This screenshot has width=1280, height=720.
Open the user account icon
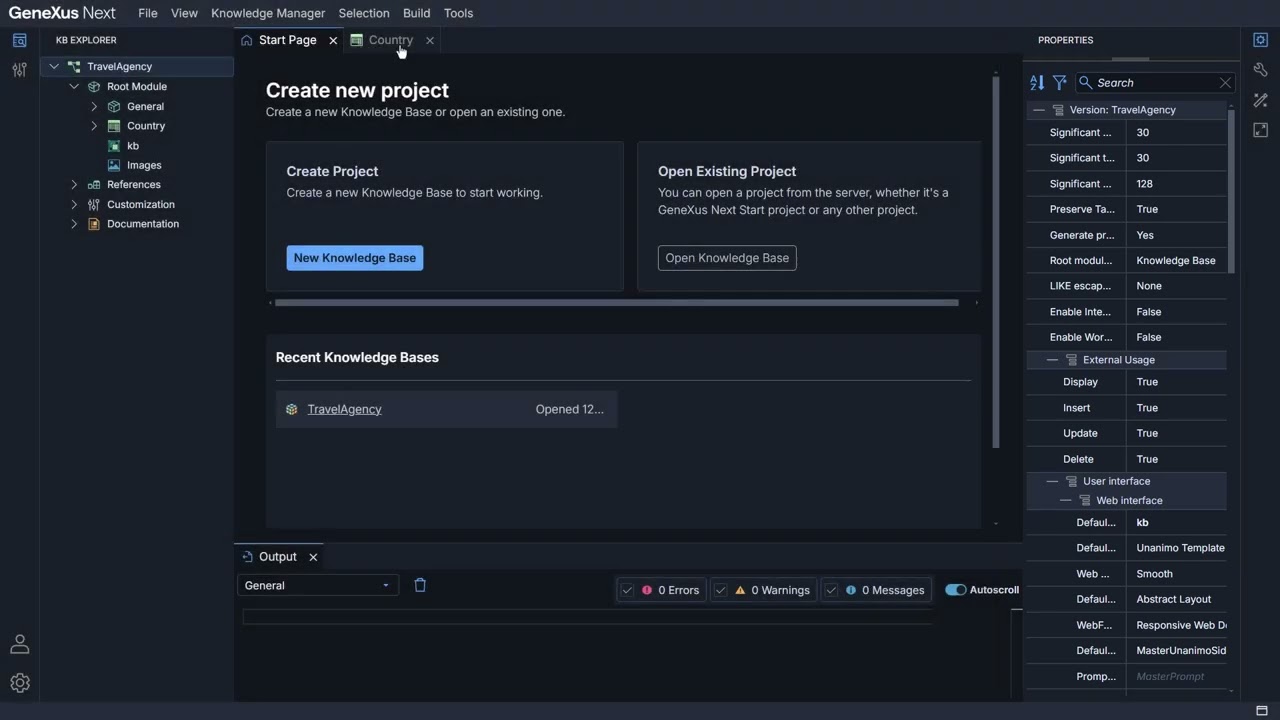click(x=19, y=644)
